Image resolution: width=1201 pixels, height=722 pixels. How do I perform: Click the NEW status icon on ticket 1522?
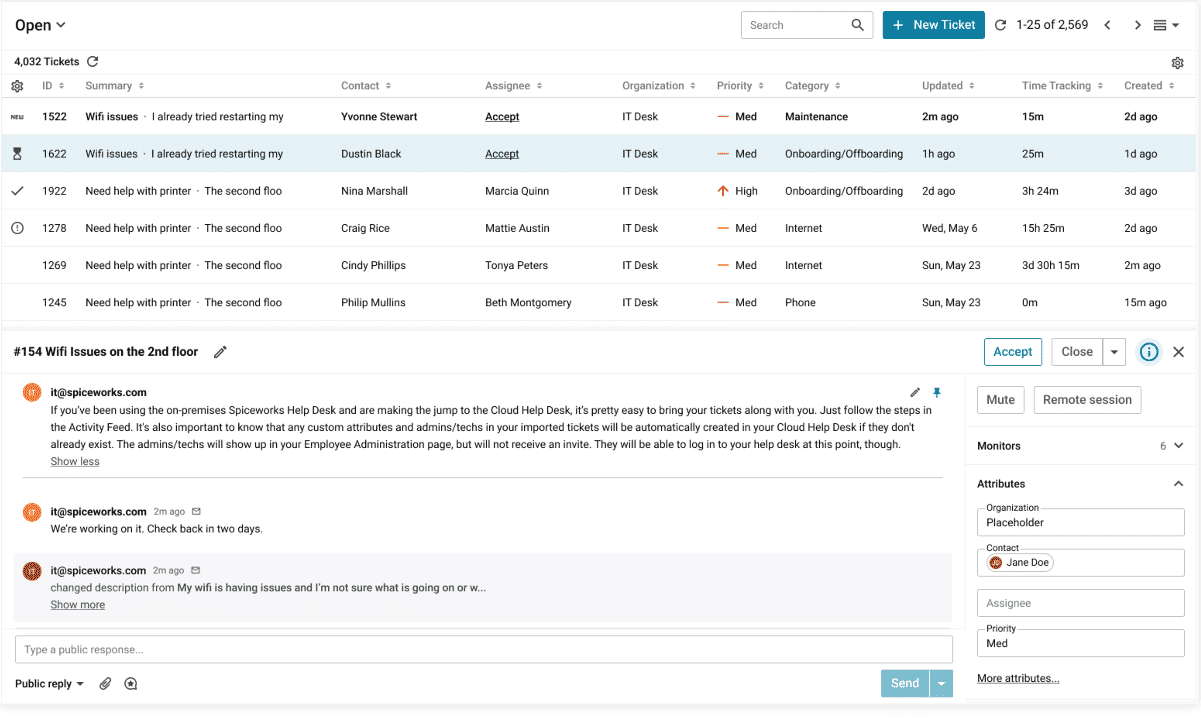pos(17,117)
